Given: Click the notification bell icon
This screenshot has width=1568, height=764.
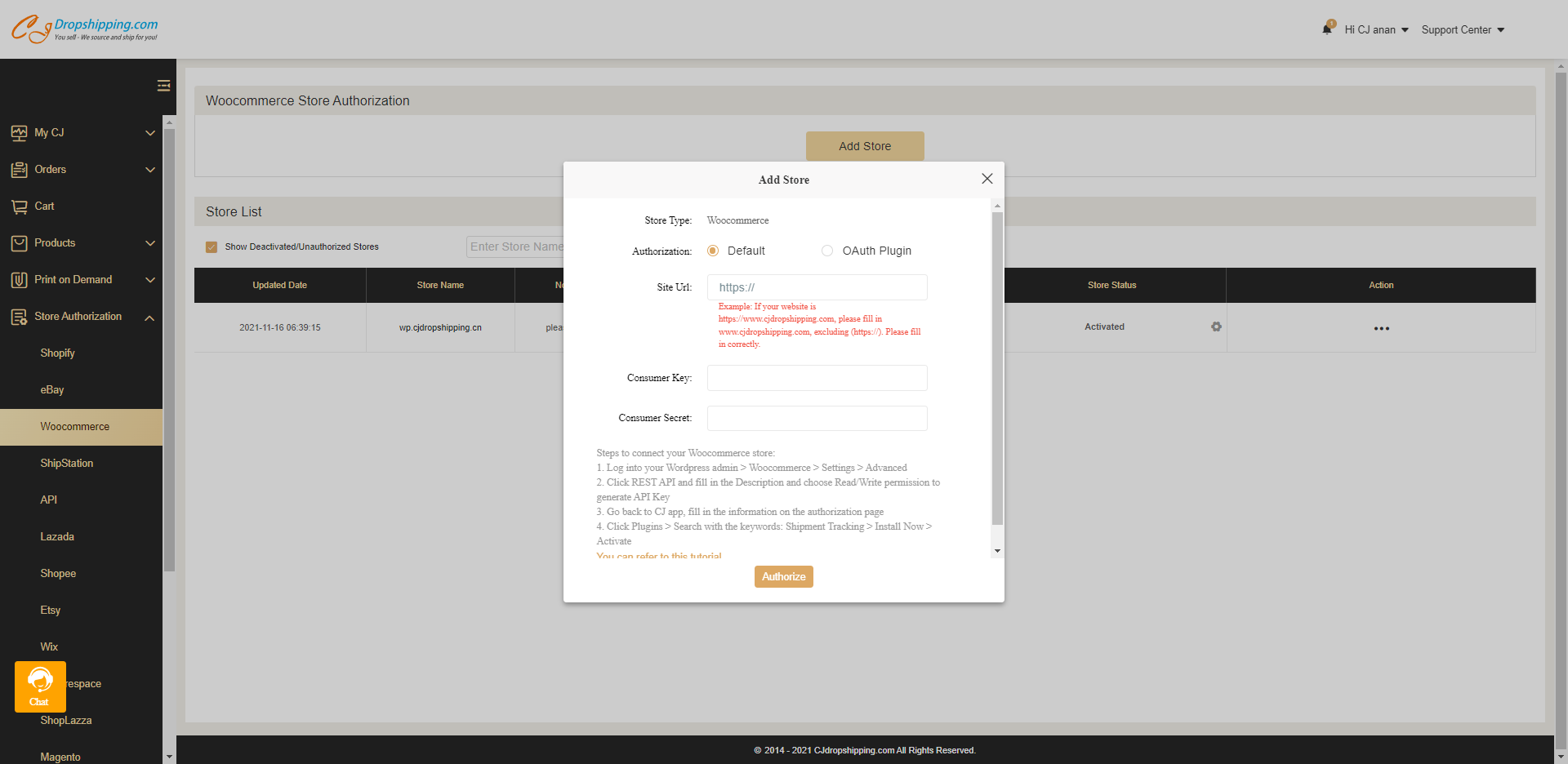Looking at the screenshot, I should [1327, 29].
